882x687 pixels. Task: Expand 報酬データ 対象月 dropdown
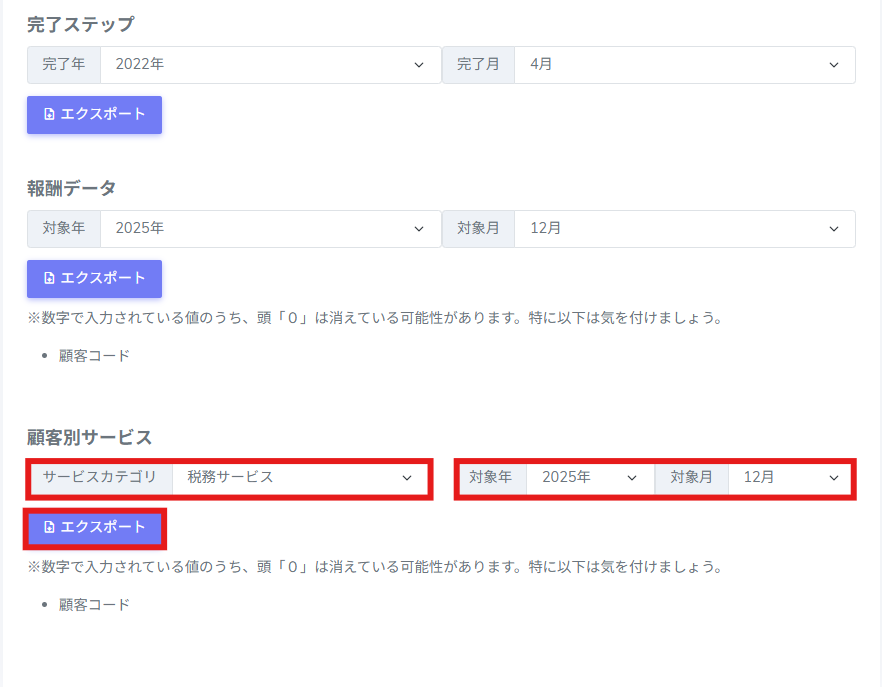[684, 228]
